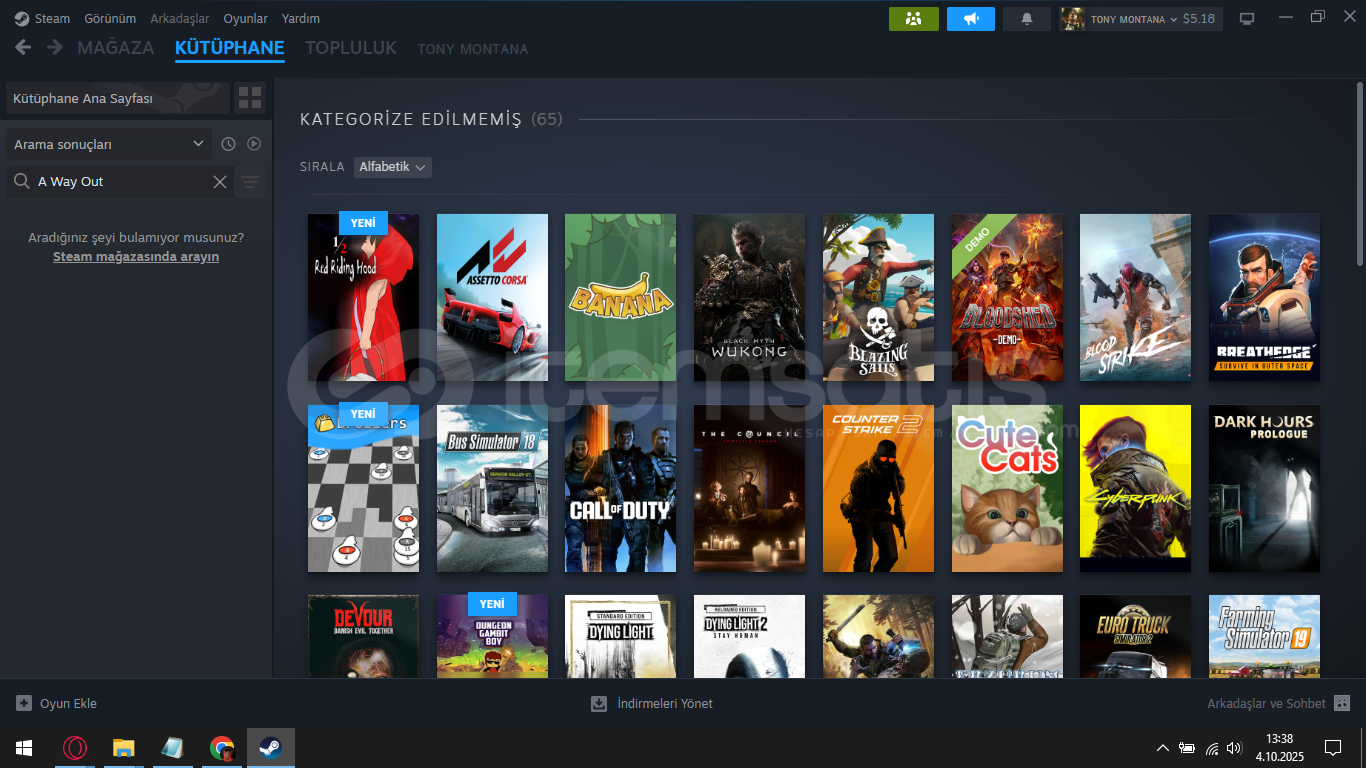The height and width of the screenshot is (768, 1366).
Task: Open the Oyunlar menu
Action: point(246,19)
